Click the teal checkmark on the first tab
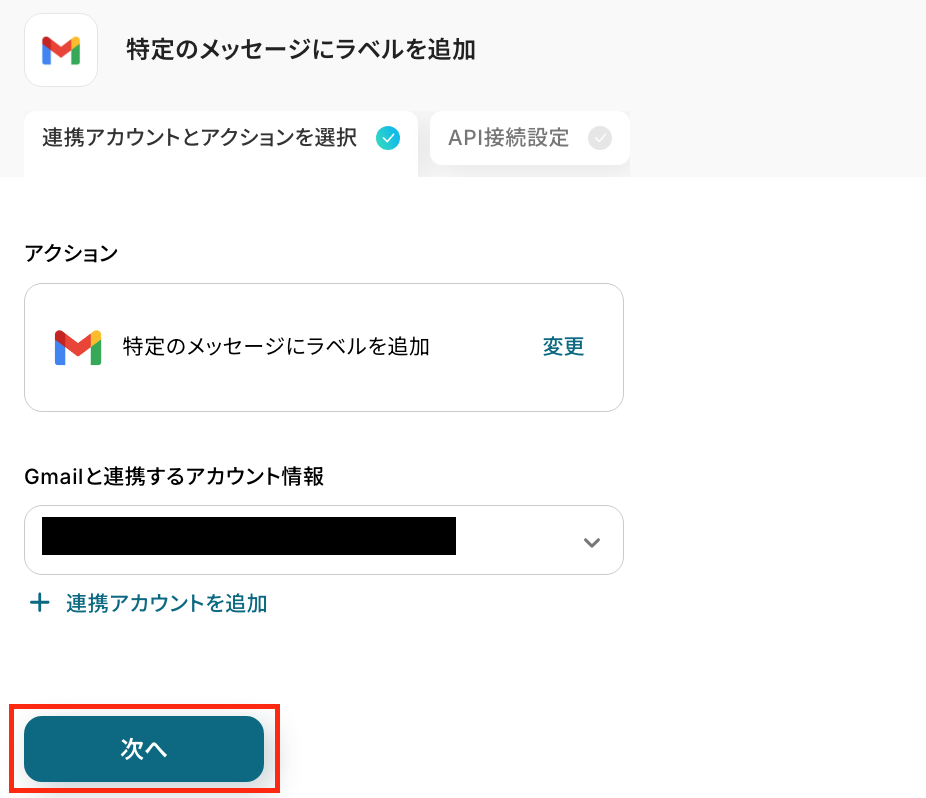The height and width of the screenshot is (798, 926). pos(387,138)
